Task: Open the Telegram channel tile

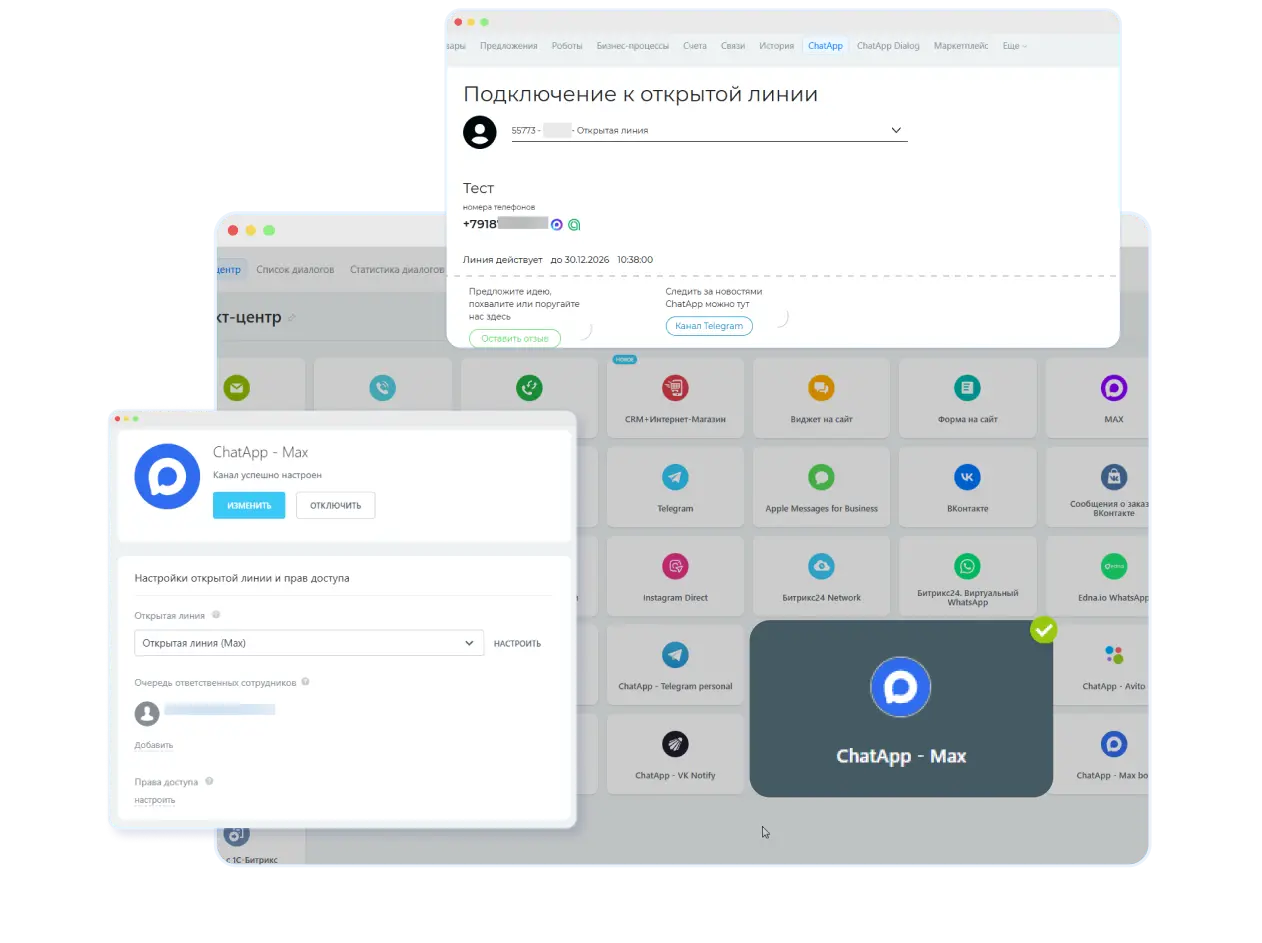Action: [x=675, y=486]
